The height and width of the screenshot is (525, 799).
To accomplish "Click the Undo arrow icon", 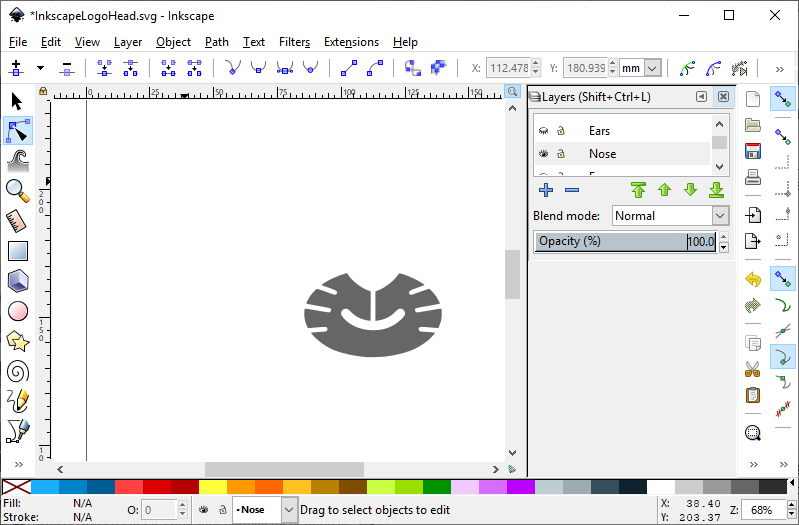I will [753, 279].
